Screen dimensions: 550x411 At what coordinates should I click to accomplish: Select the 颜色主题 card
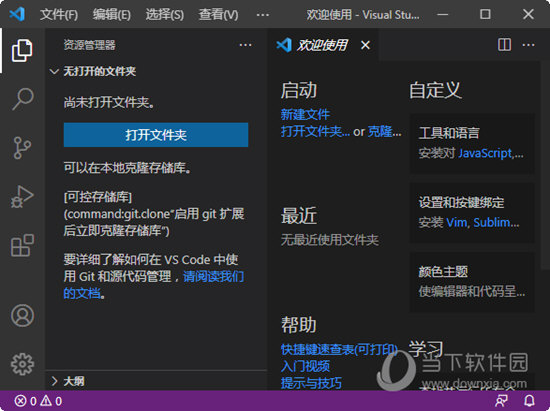(x=472, y=282)
